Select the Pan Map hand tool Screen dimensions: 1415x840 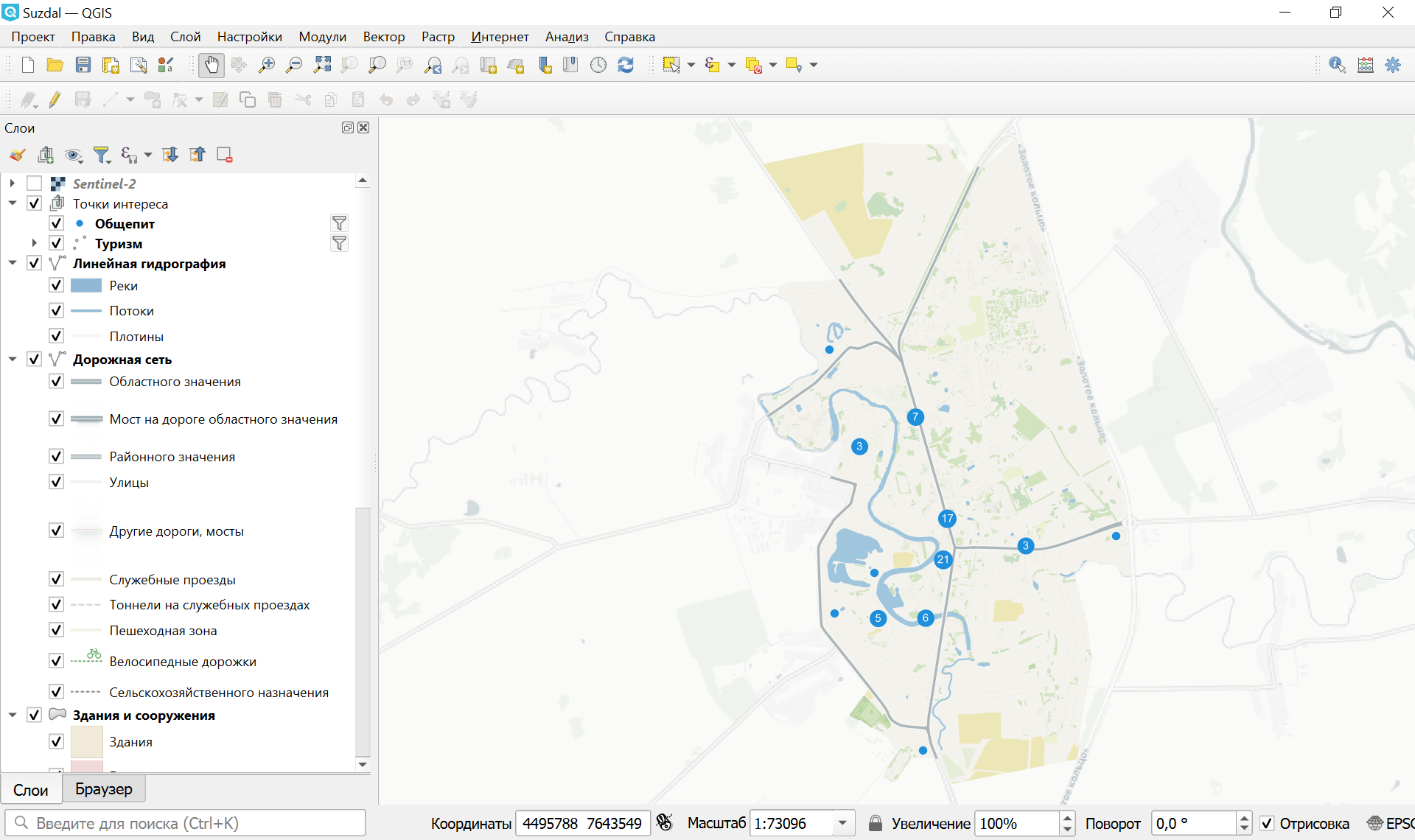point(212,65)
